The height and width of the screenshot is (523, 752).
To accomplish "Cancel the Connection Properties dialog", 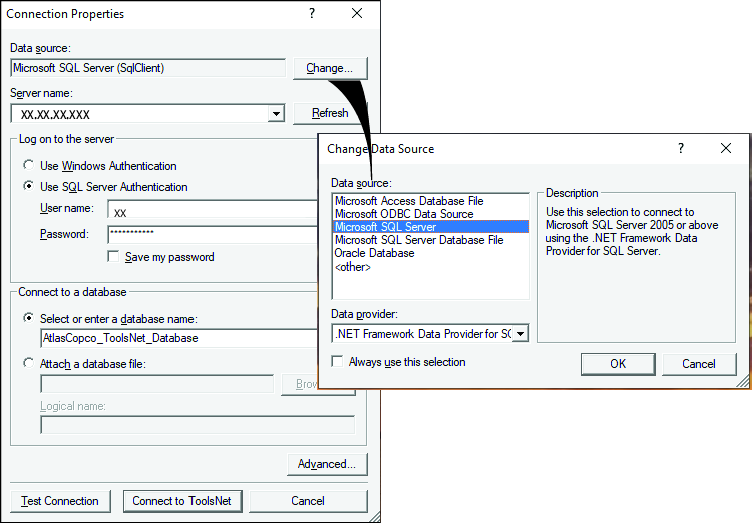I will click(x=308, y=501).
